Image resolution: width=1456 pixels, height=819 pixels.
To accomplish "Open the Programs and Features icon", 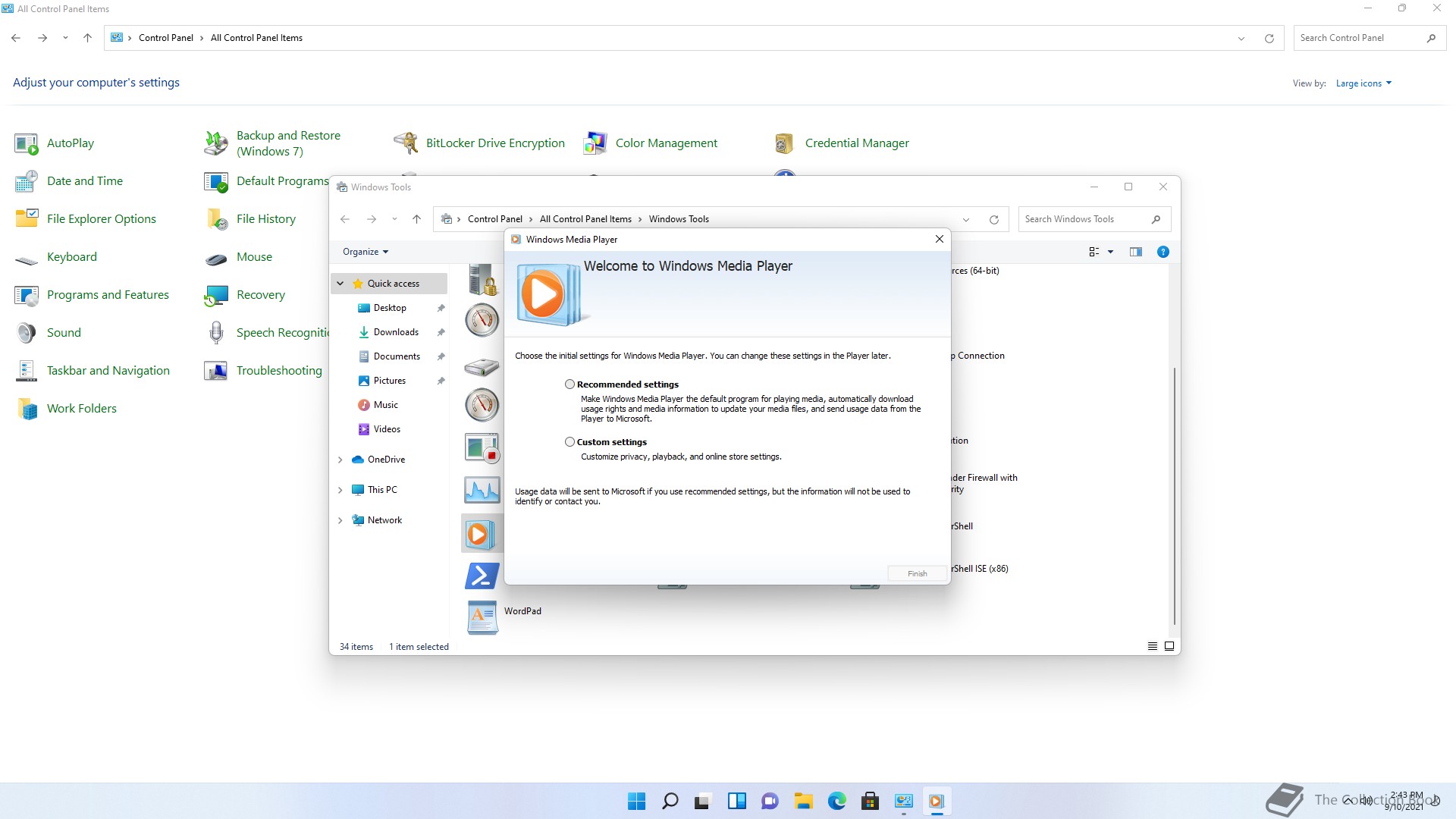I will coord(27,295).
